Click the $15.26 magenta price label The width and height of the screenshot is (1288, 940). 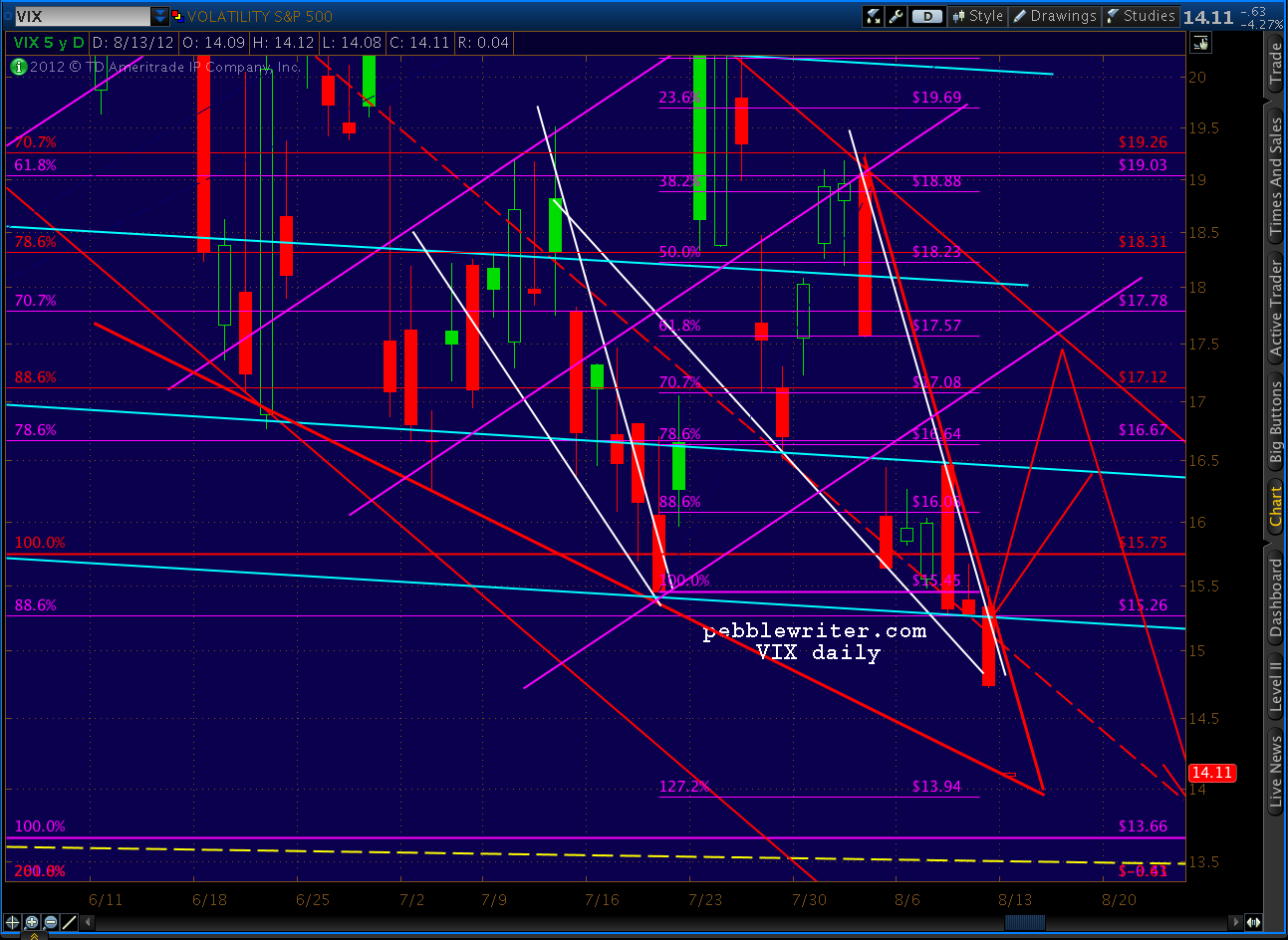click(1143, 605)
